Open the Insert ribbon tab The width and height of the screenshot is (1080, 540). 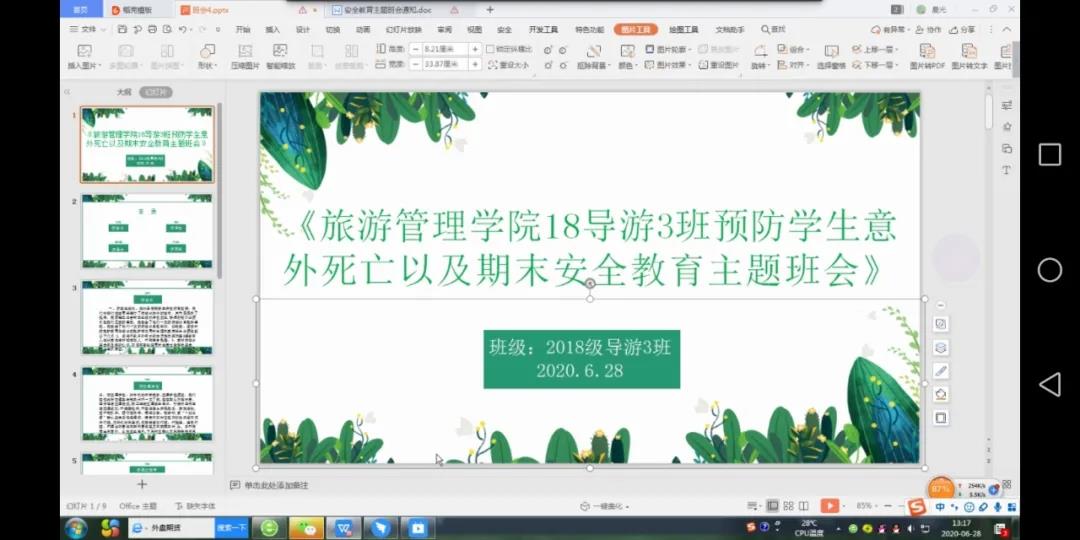click(272, 30)
